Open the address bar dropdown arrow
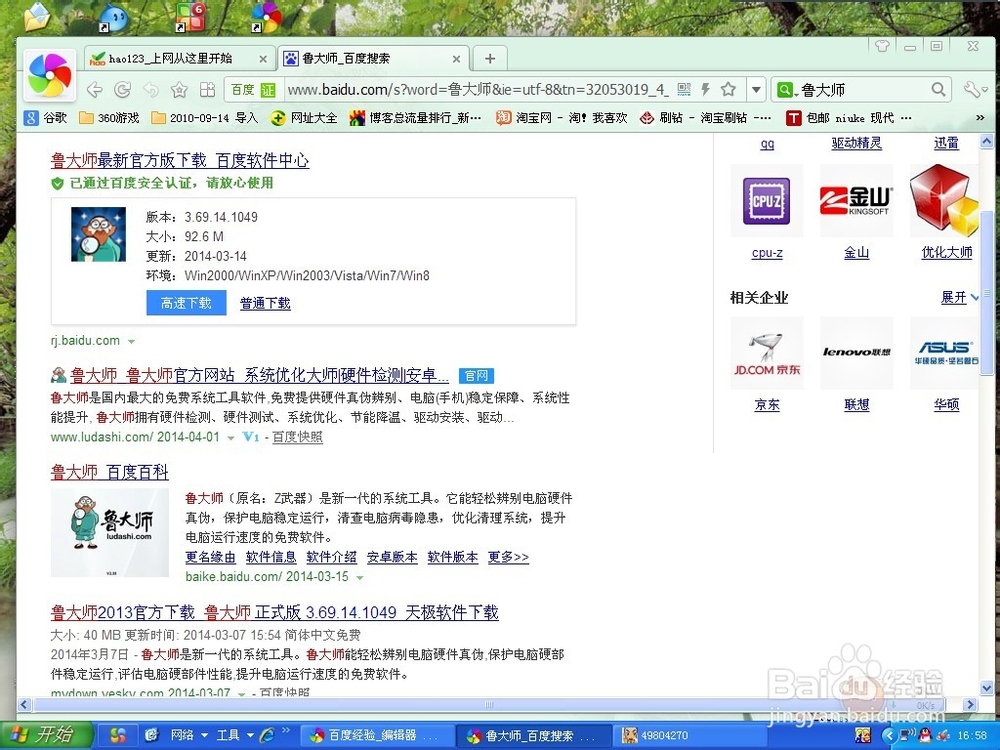Screen dimensions: 1000x750 coord(756,90)
